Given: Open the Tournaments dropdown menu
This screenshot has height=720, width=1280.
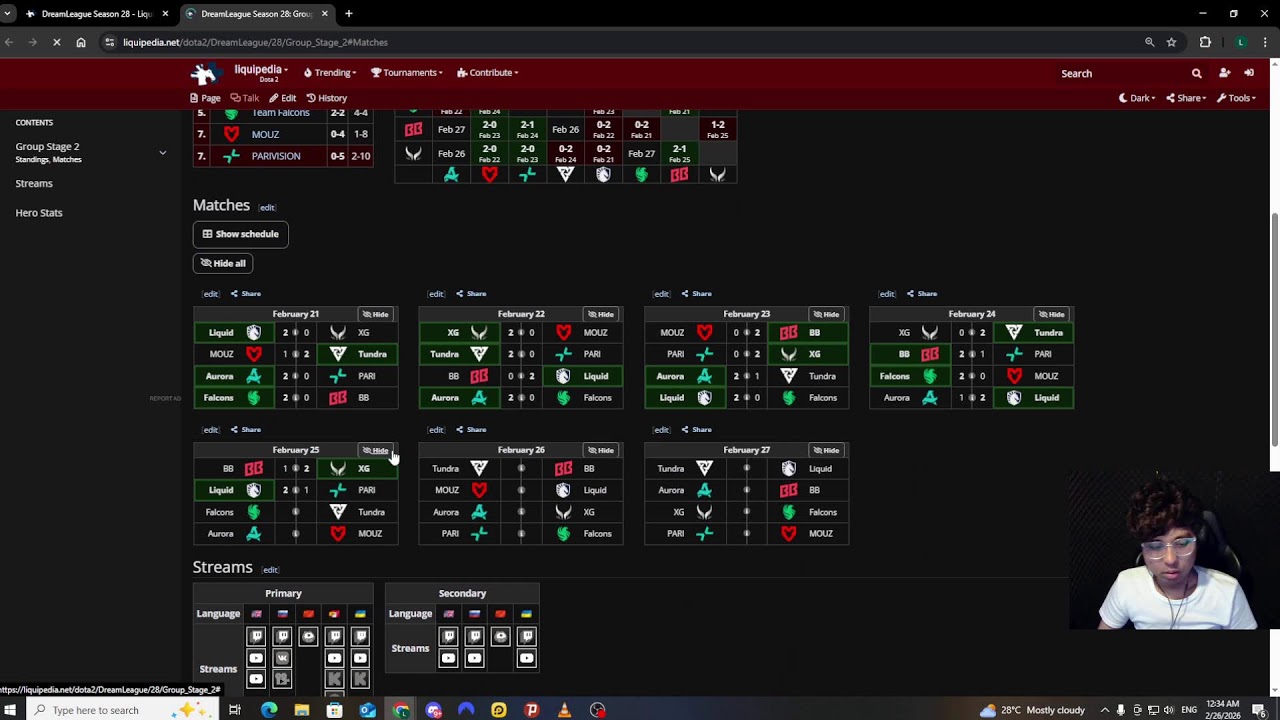Looking at the screenshot, I should point(406,73).
